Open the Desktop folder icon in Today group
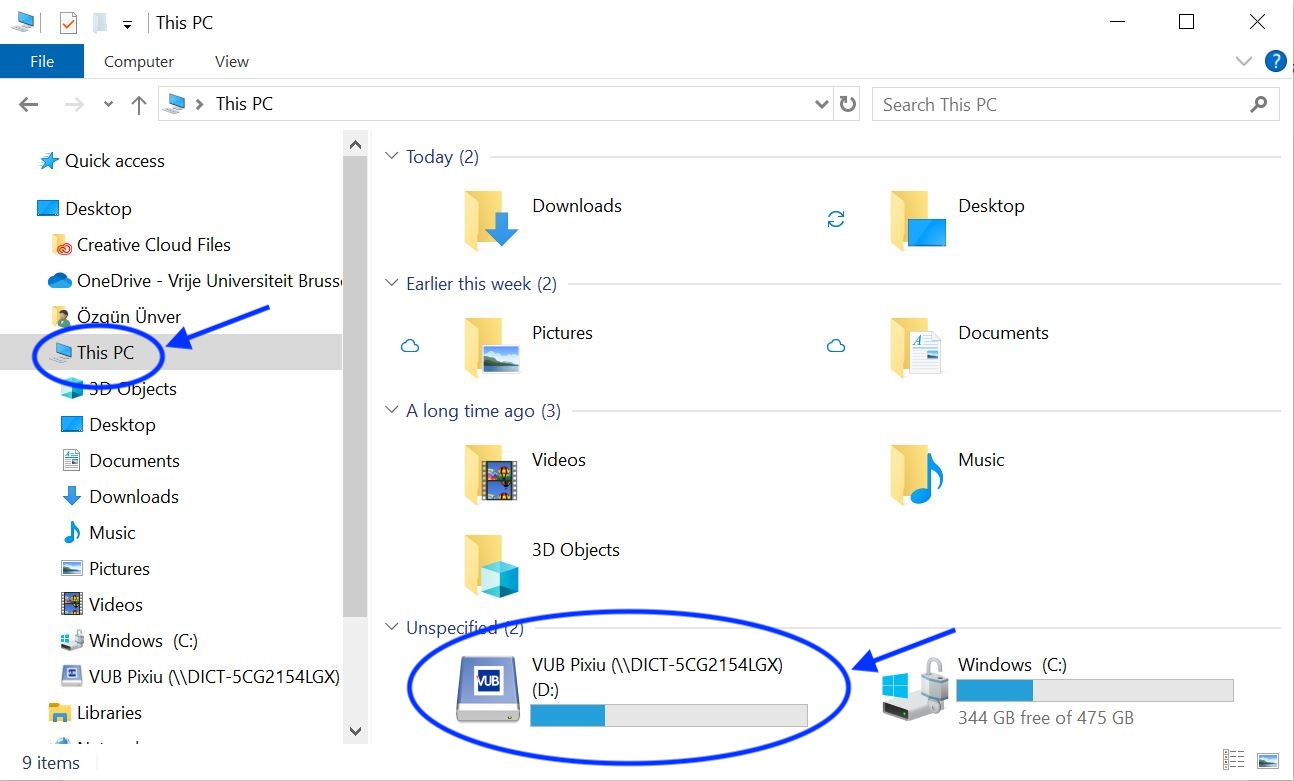Image resolution: width=1294 pixels, height=781 pixels. [x=918, y=220]
